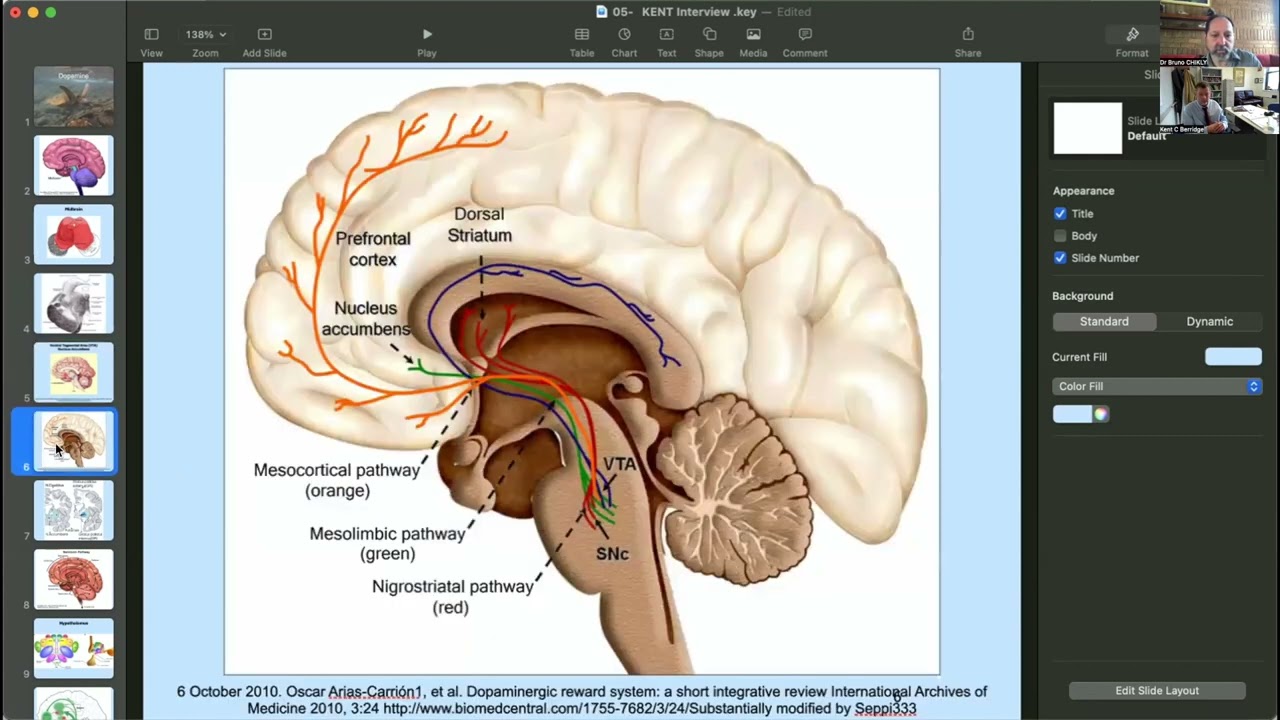This screenshot has height=720, width=1280.
Task: Select slide 5 thumbnail
Action: click(74, 372)
